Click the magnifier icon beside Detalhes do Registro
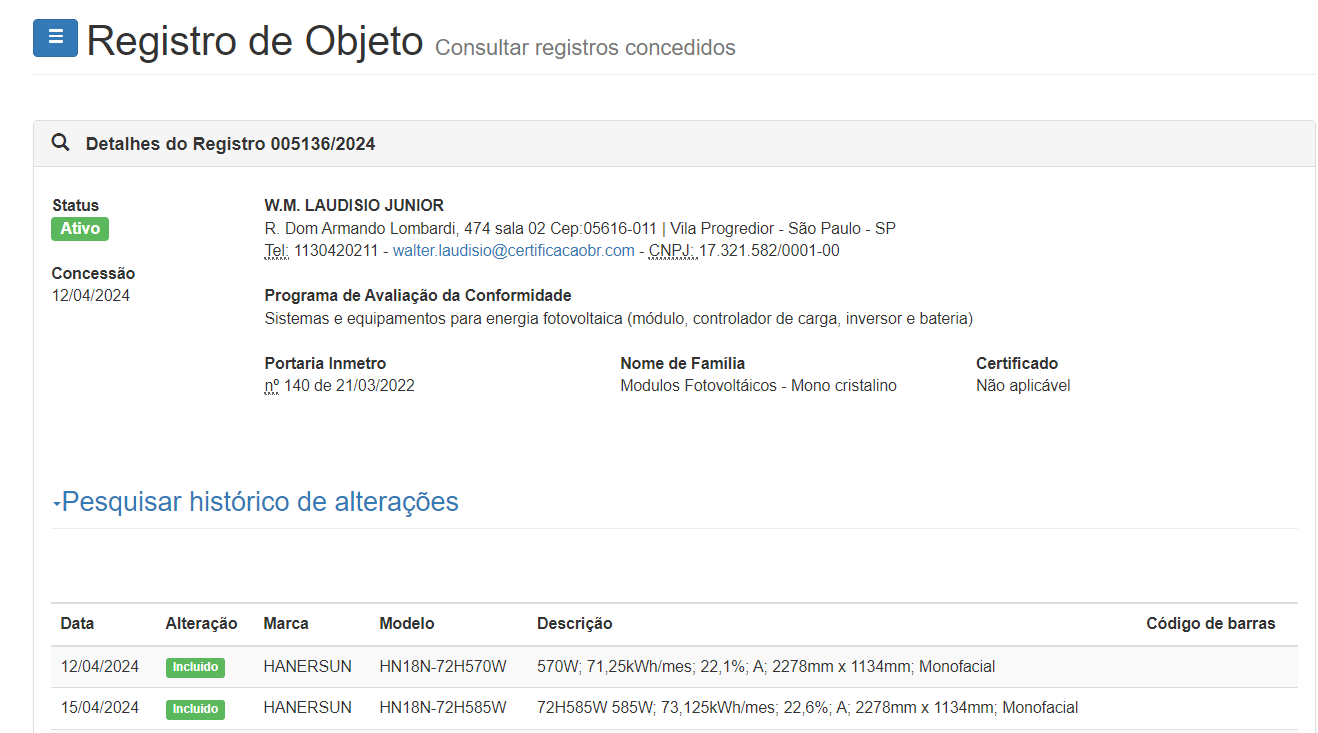 pyautogui.click(x=61, y=143)
